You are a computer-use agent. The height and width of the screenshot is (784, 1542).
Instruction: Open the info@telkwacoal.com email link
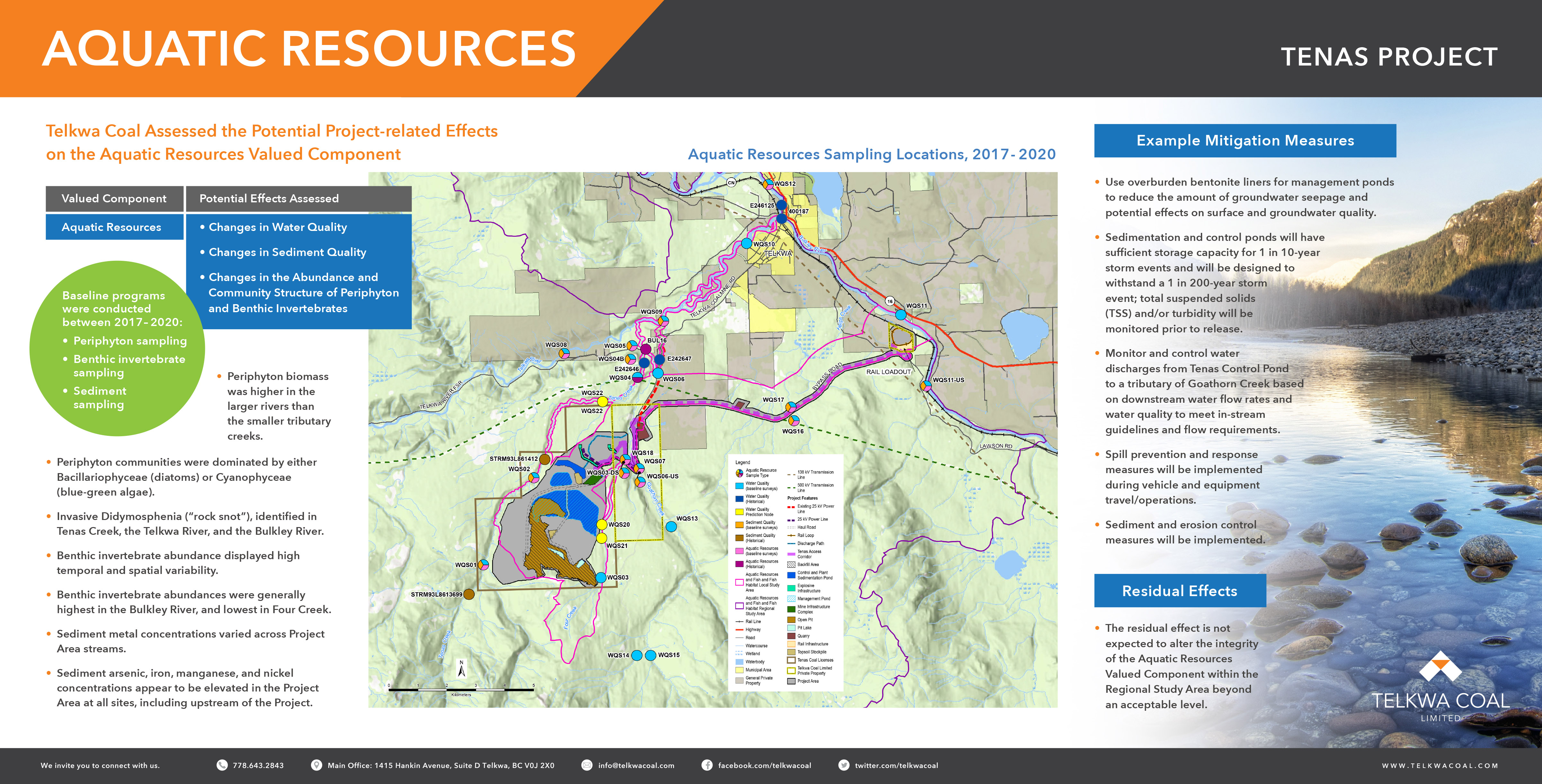click(636, 765)
